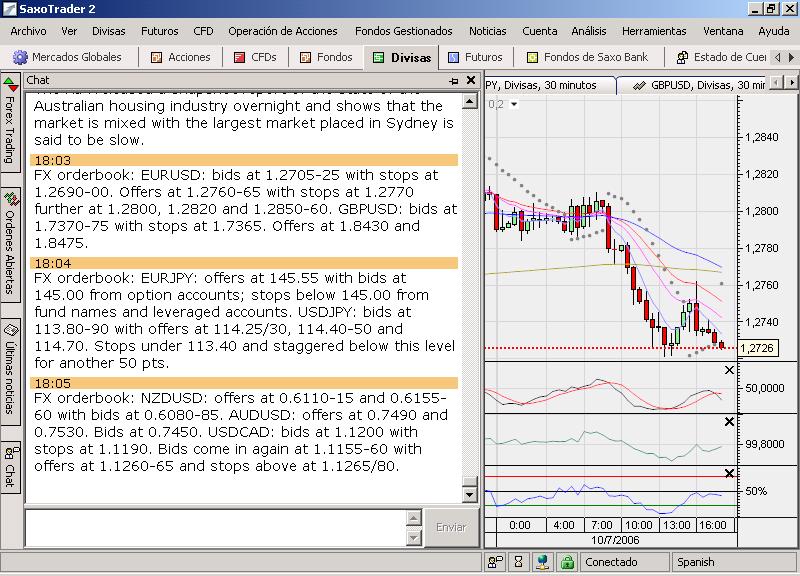
Task: Open the Fondos Gestionados menu
Action: click(x=404, y=31)
